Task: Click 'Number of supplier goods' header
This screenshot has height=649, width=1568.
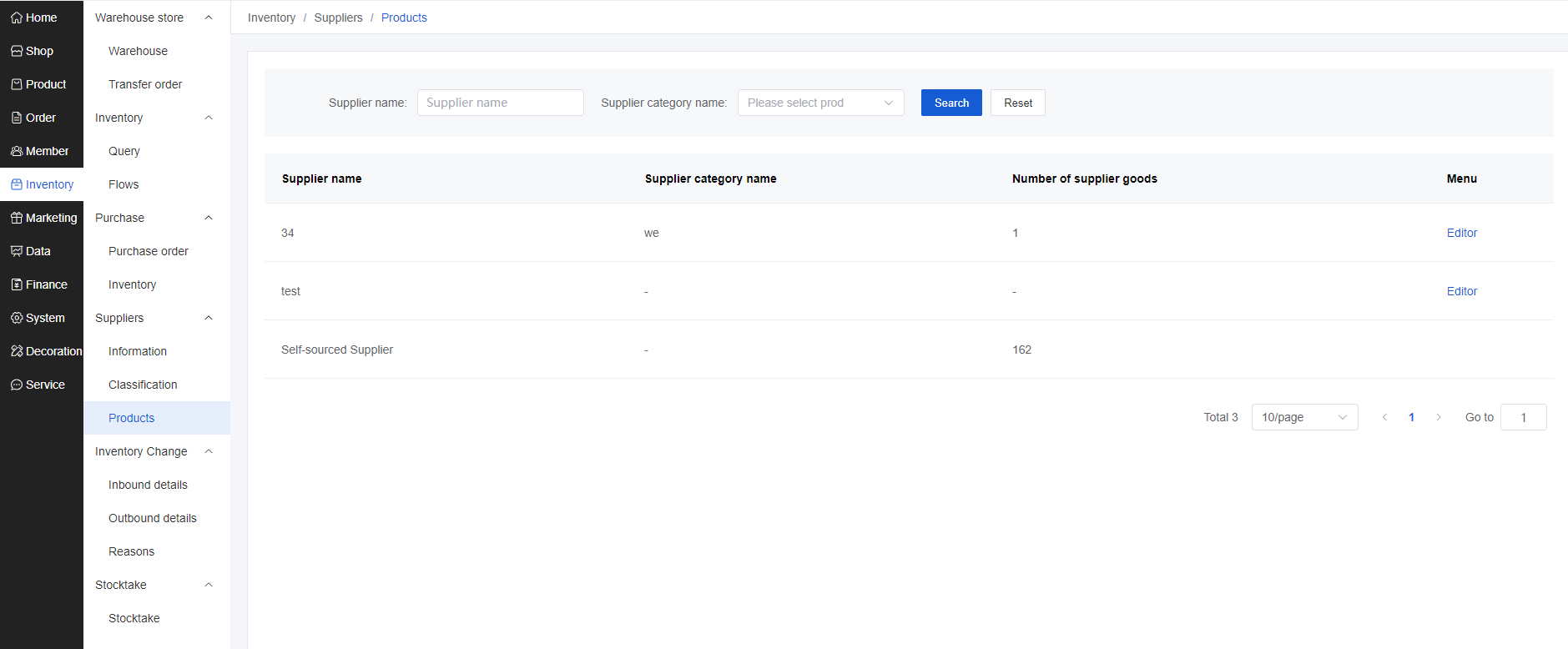Action: (1084, 179)
